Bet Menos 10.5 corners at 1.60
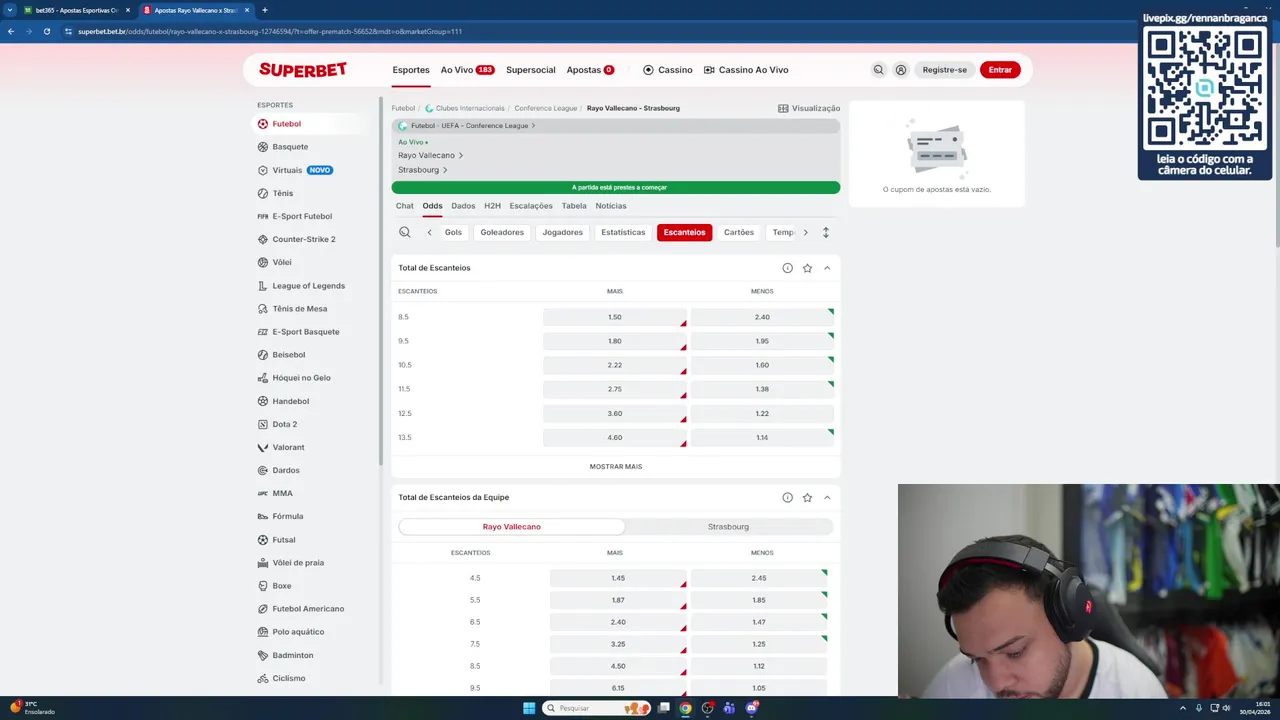Viewport: 1280px width, 720px height. point(762,365)
